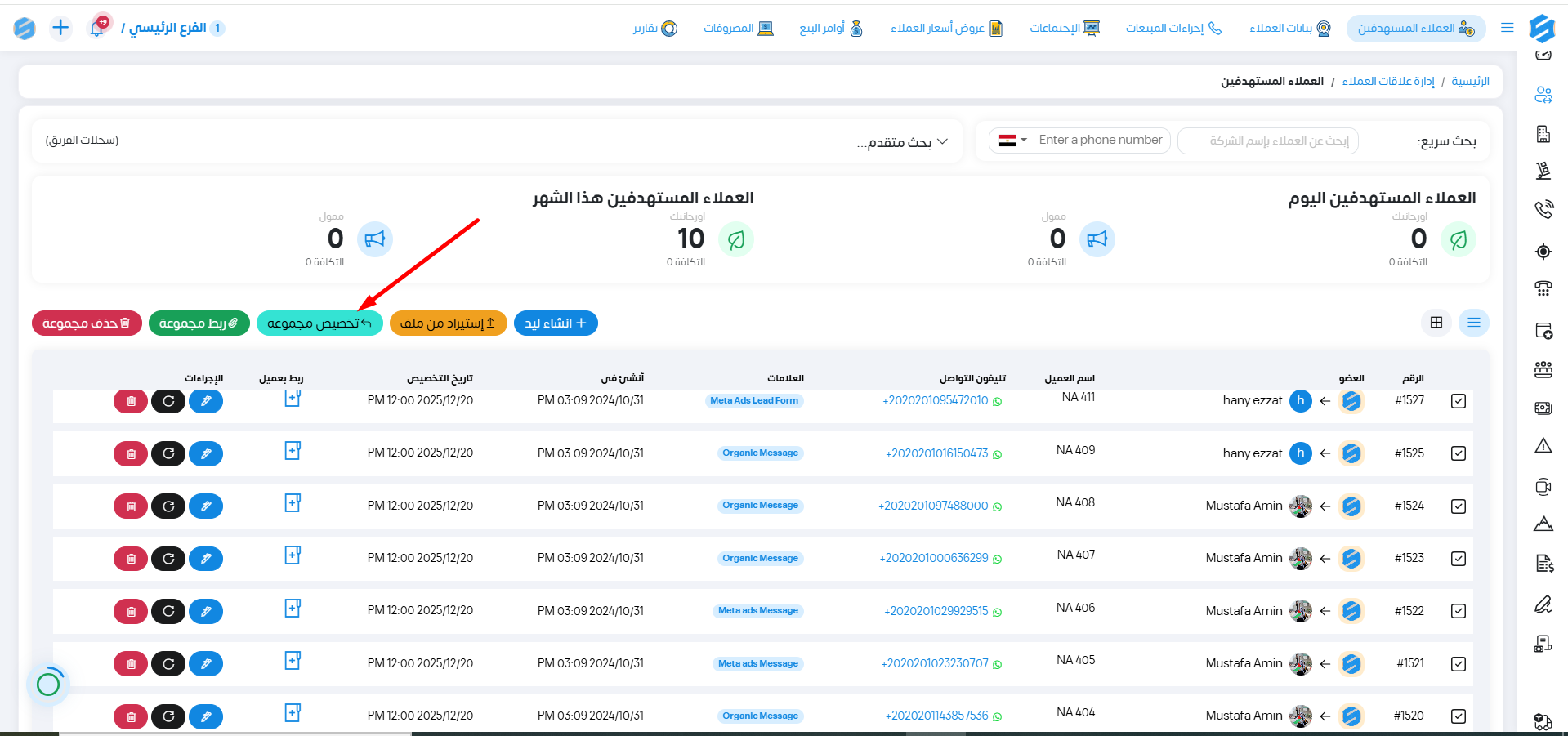This screenshot has width=1568, height=736.
Task: Open the hamburger menu icon
Action: pyautogui.click(x=1508, y=28)
